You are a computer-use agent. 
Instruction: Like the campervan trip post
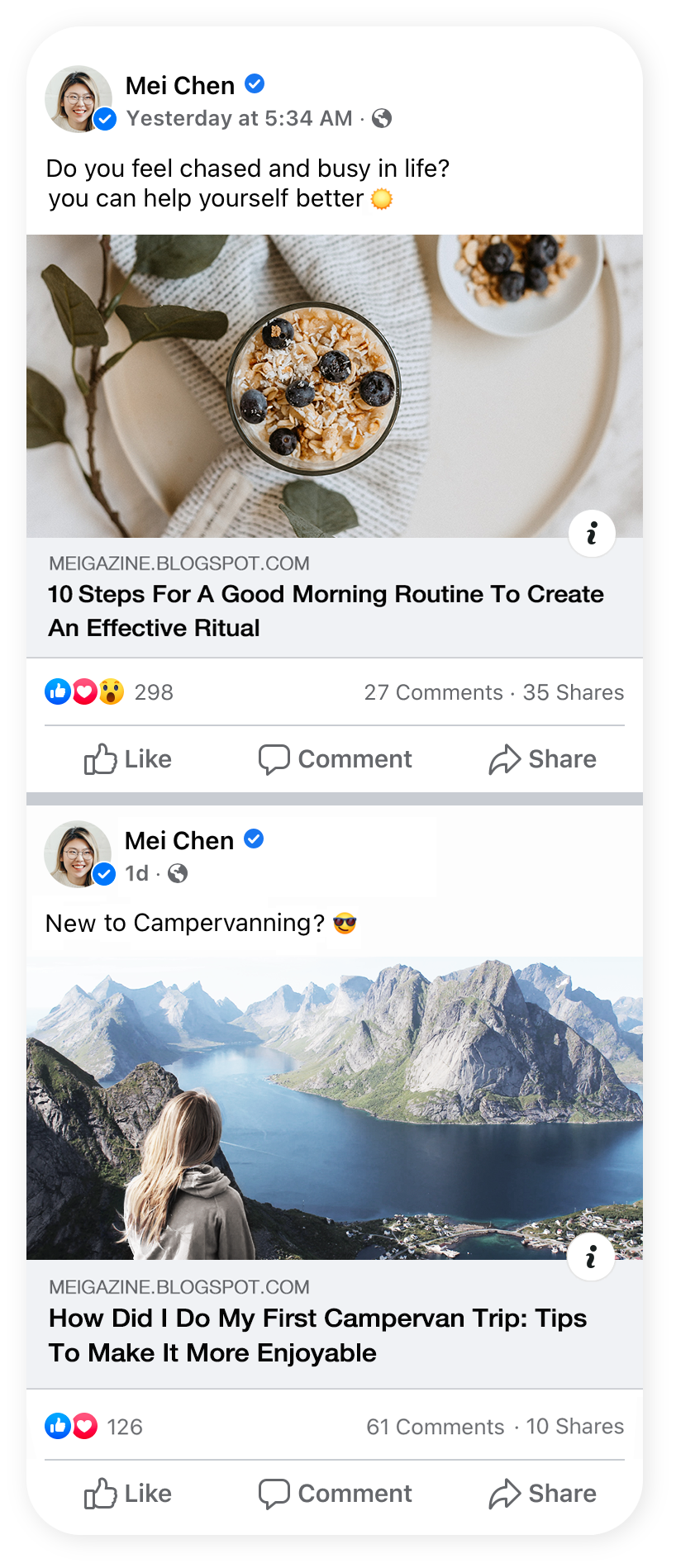(x=128, y=1494)
